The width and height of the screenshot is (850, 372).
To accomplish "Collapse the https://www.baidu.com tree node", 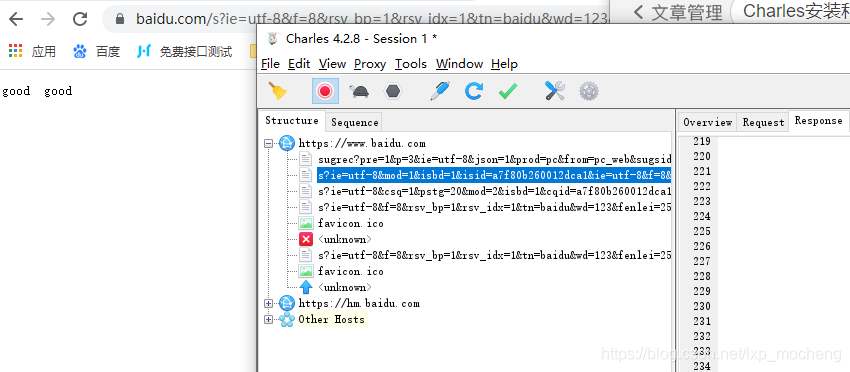I will click(x=268, y=144).
